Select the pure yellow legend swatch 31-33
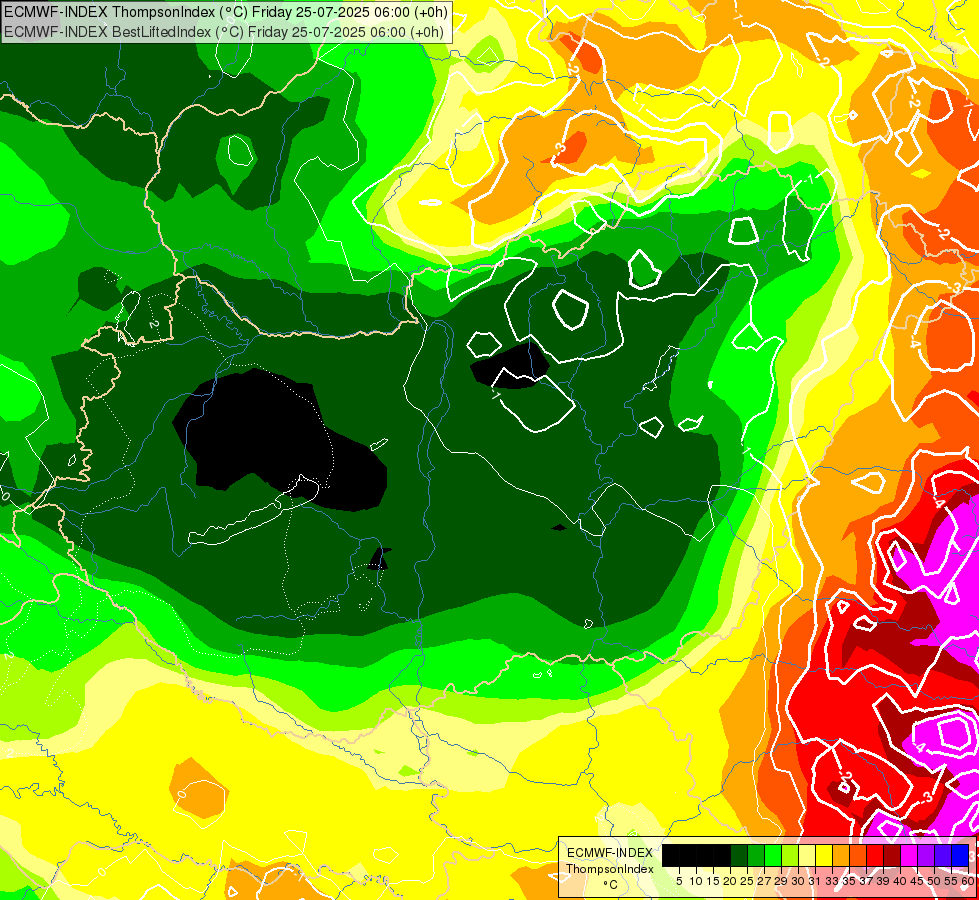The width and height of the screenshot is (979, 900). [x=824, y=856]
